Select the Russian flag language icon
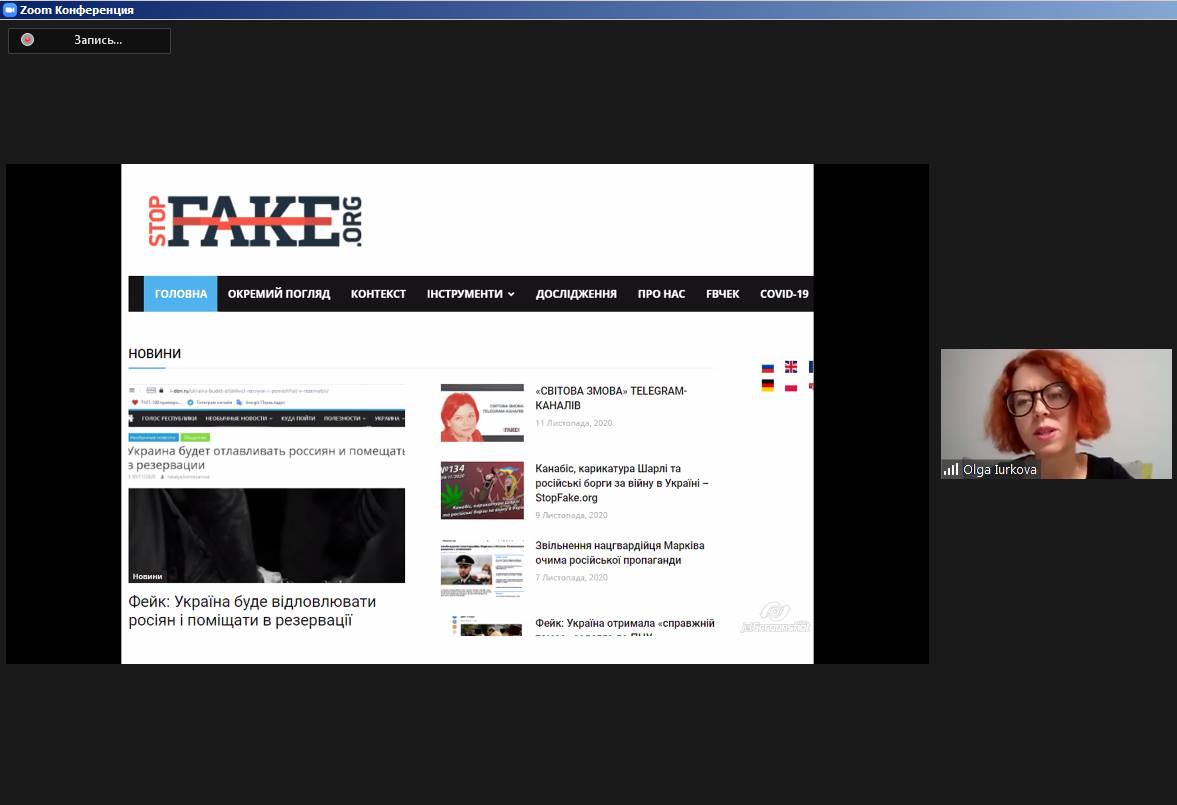The height and width of the screenshot is (805, 1177). 768,368
